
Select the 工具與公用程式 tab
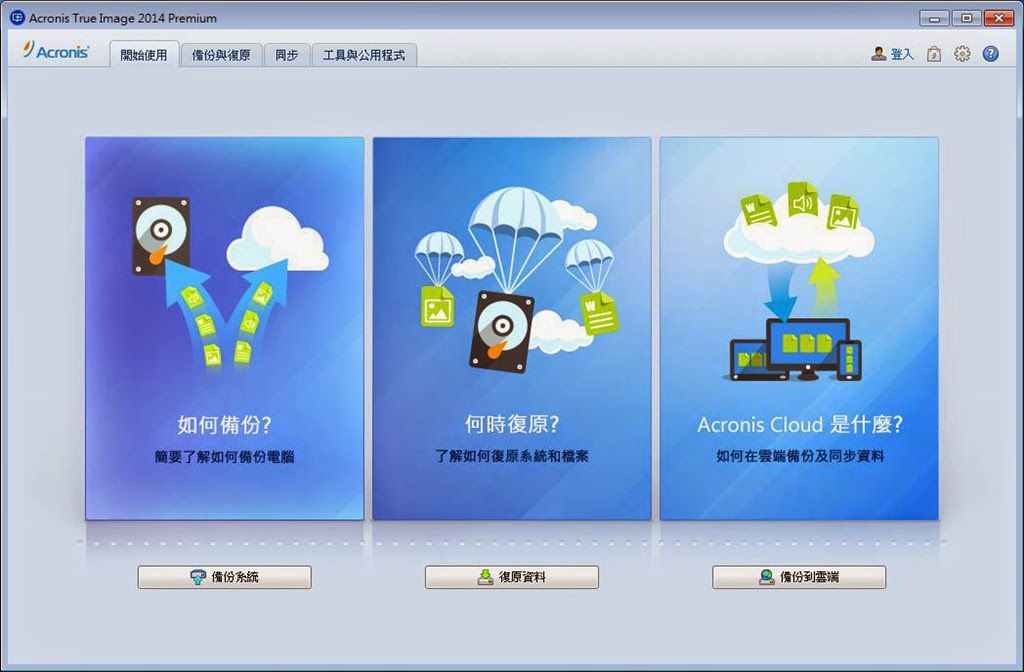click(364, 55)
